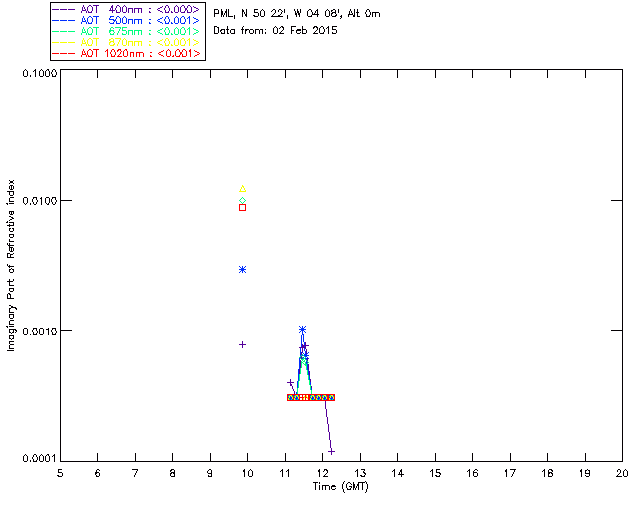This screenshot has height=512, width=640.
Task: Click the purple plus marker before 10 GMT
Action: pyautogui.click(x=242, y=345)
